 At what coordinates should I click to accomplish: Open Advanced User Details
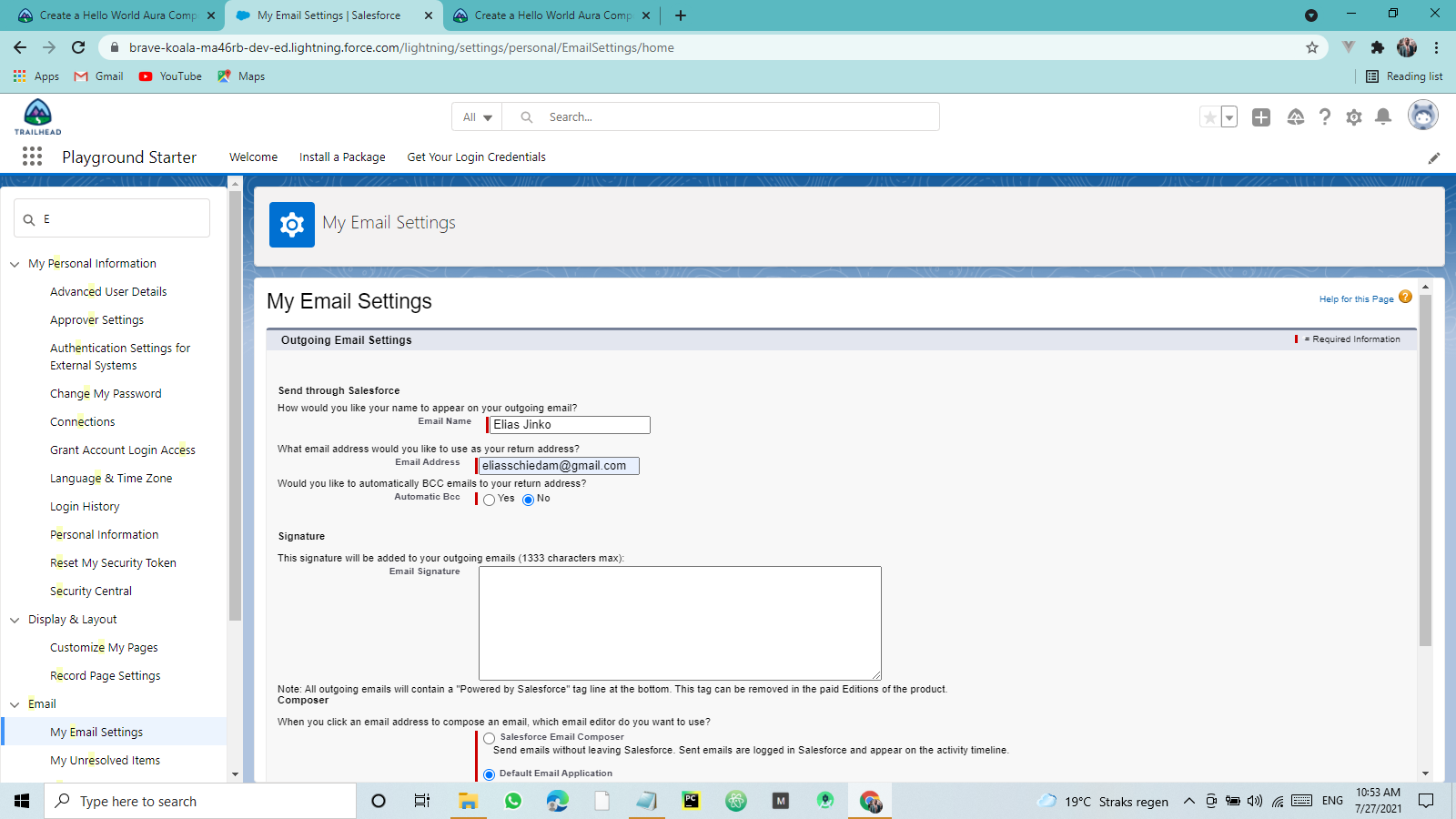pos(108,292)
